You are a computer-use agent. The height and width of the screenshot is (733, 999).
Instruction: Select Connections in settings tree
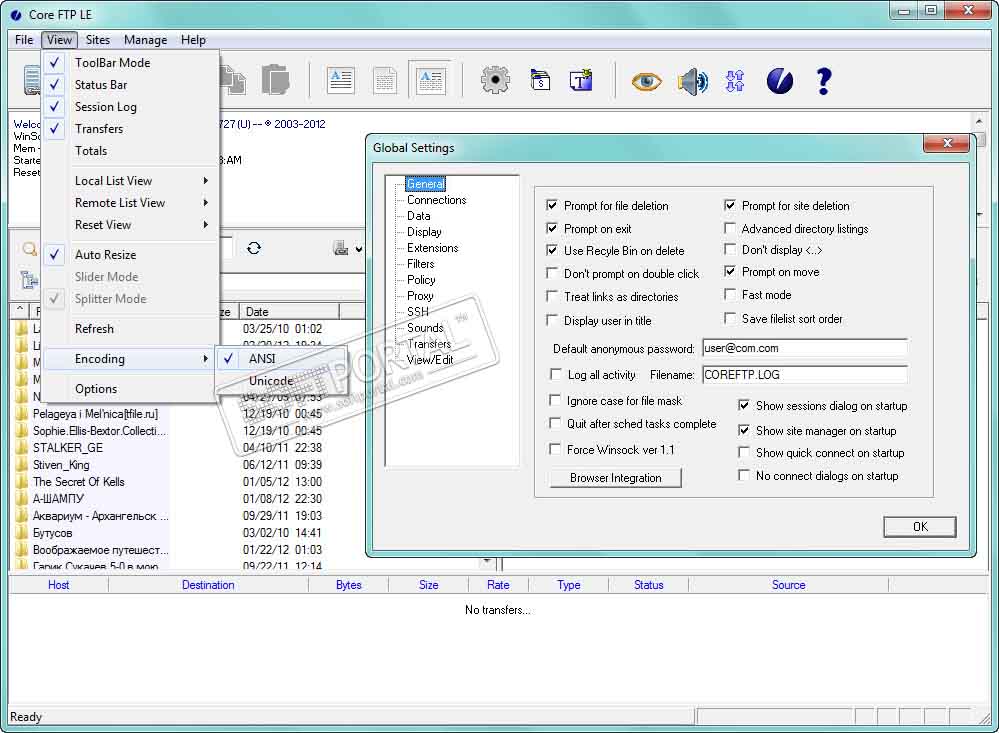(x=436, y=200)
